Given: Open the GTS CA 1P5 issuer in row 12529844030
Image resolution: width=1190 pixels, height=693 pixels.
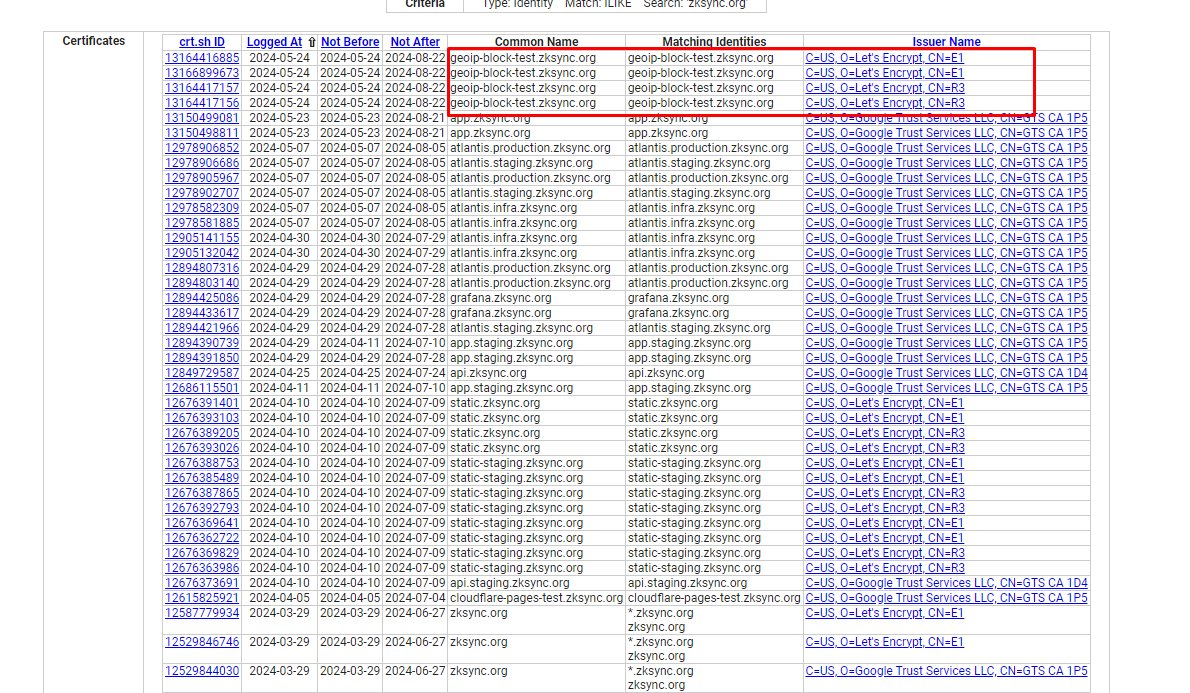Looking at the screenshot, I should 946,671.
